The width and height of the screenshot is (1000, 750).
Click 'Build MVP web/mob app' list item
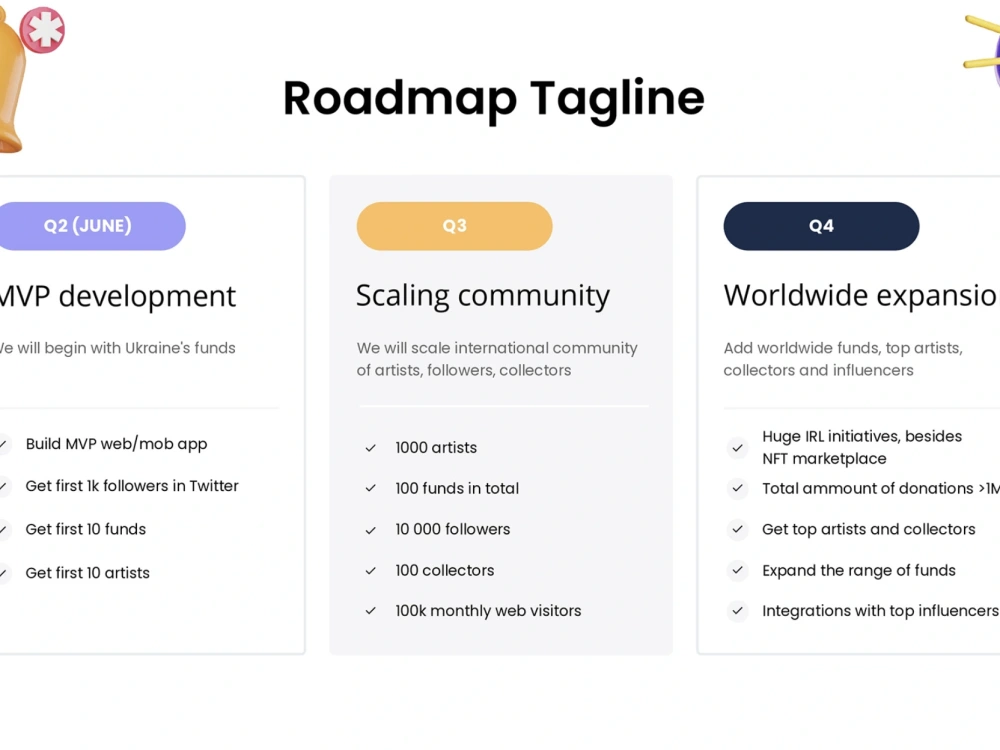tap(116, 444)
